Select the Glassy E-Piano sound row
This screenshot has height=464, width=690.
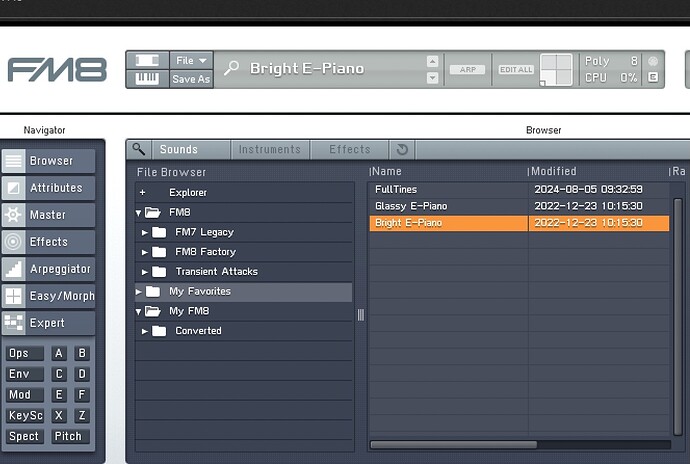pos(519,206)
